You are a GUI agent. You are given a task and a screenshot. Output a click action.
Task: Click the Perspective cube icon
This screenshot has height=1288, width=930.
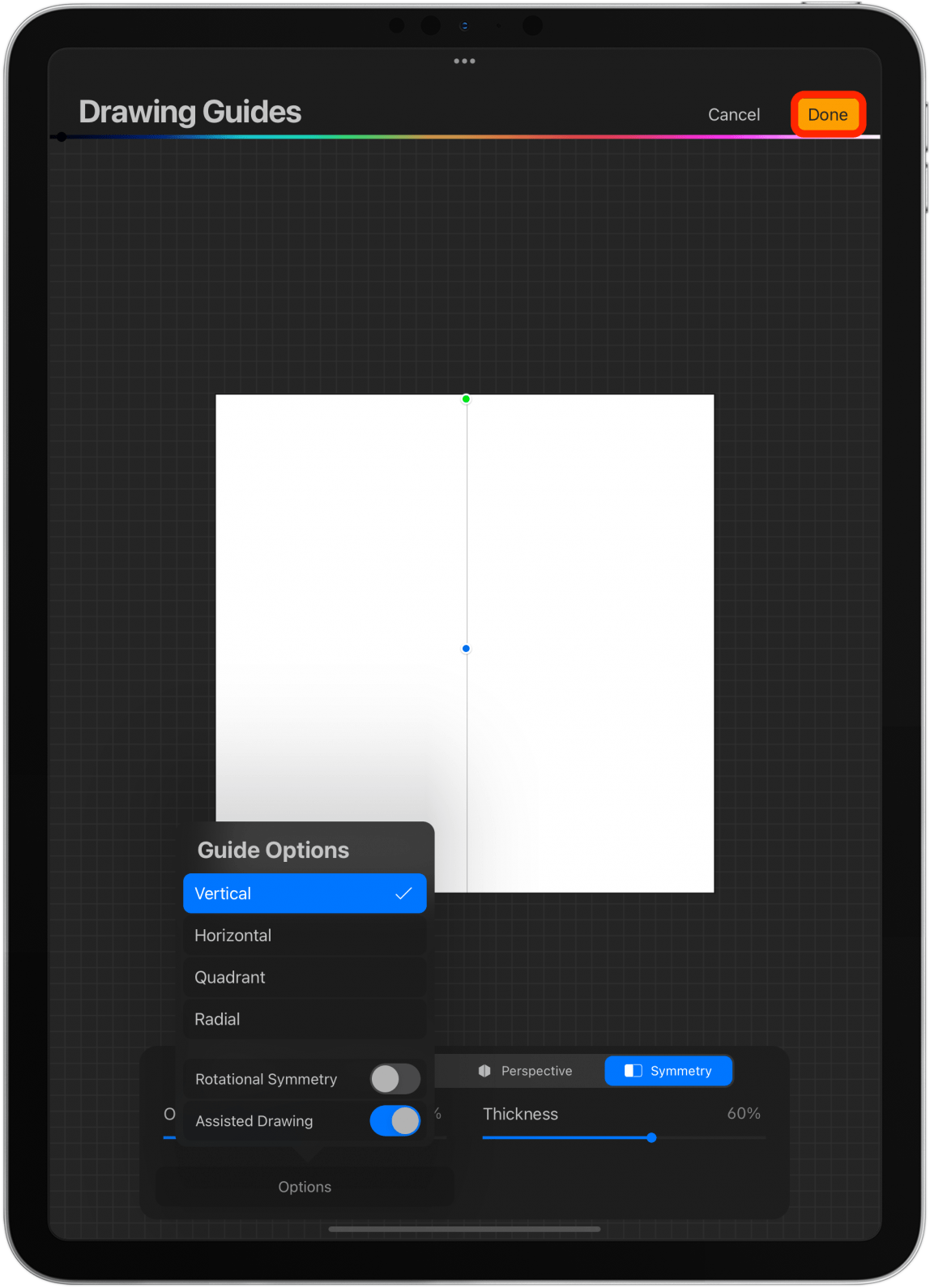pos(484,1071)
